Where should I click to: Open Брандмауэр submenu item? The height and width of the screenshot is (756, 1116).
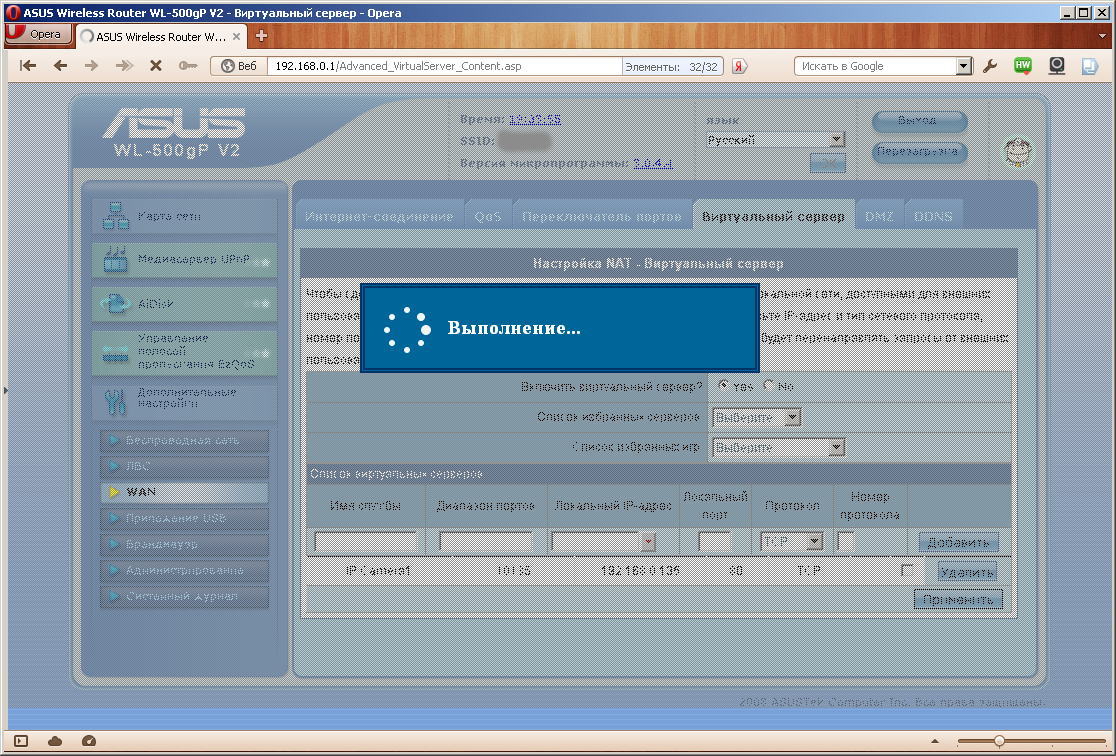[x=185, y=544]
